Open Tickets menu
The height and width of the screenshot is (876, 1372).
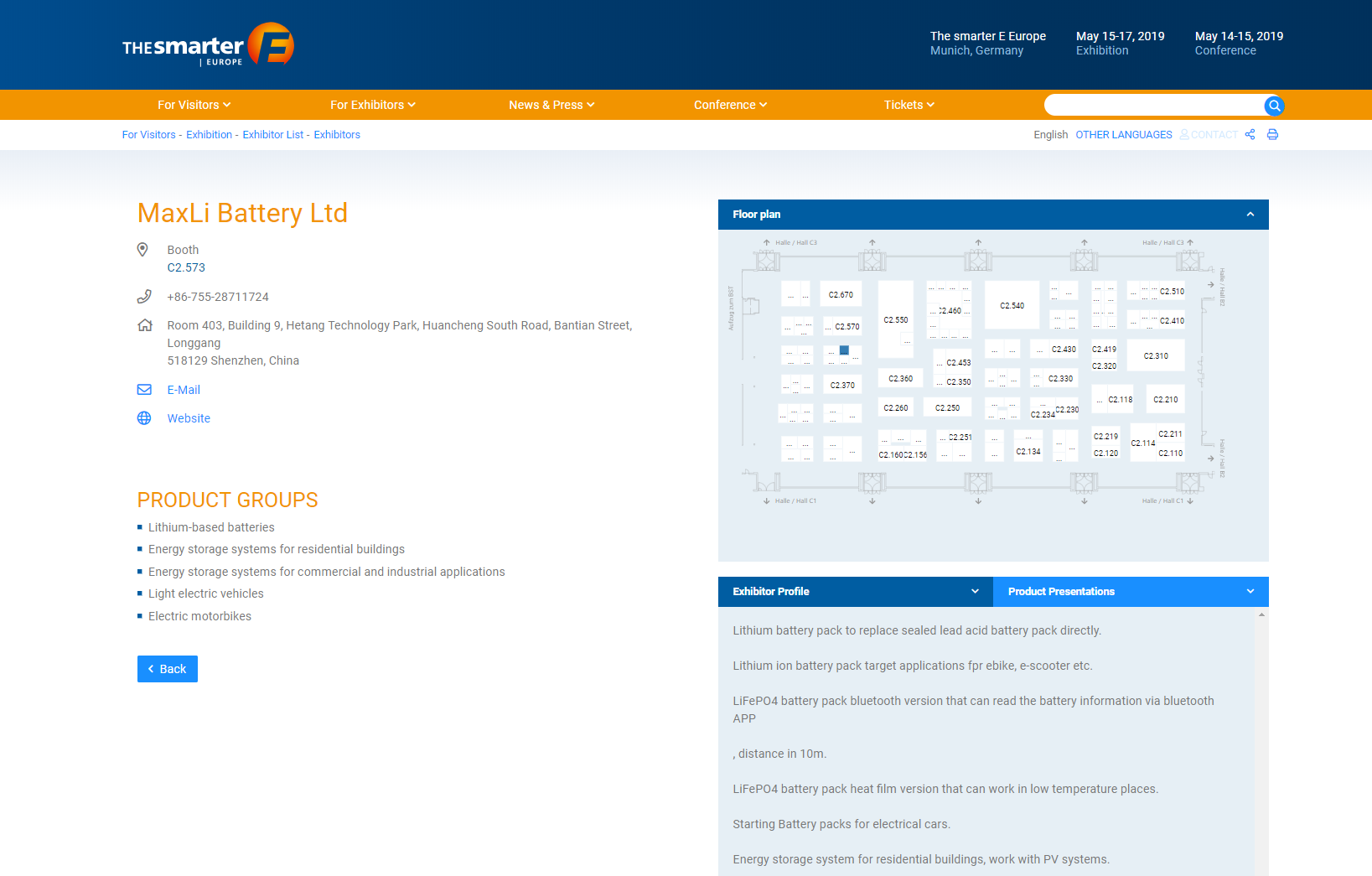coord(909,105)
